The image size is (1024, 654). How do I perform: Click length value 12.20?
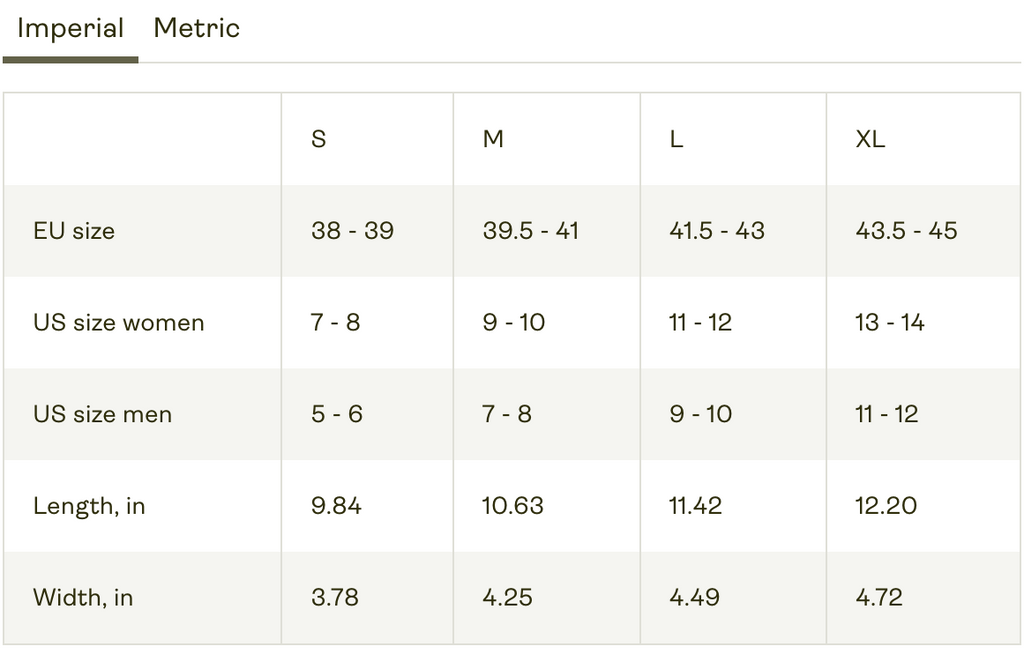(886, 506)
